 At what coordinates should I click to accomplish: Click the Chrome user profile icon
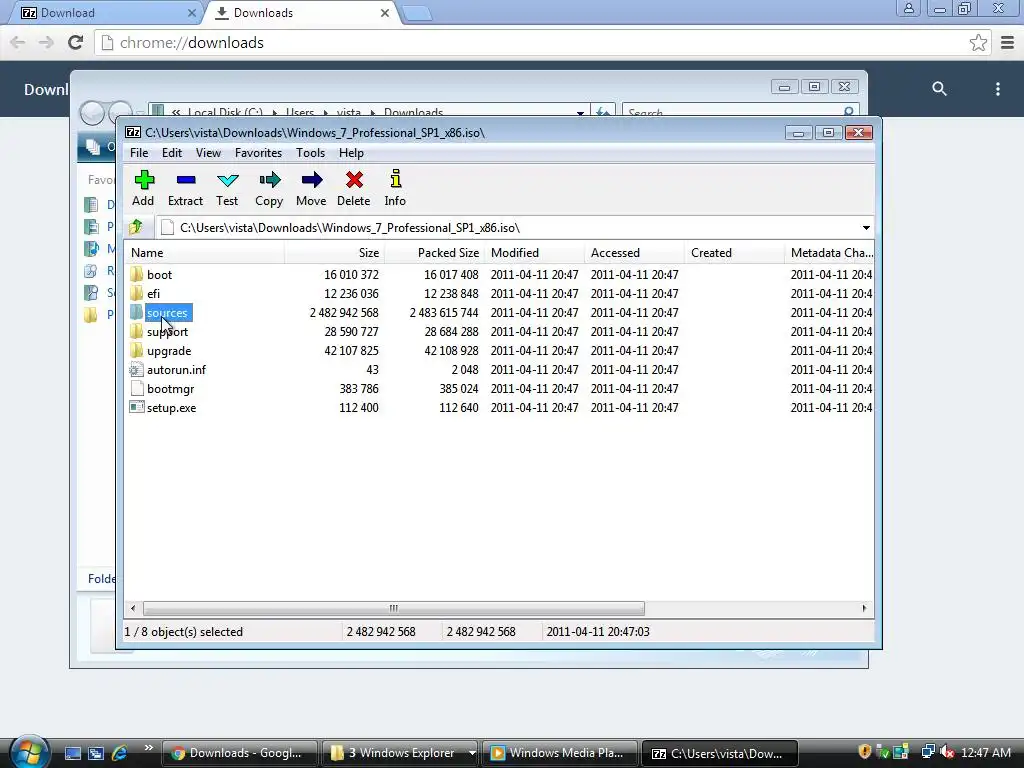click(x=908, y=8)
